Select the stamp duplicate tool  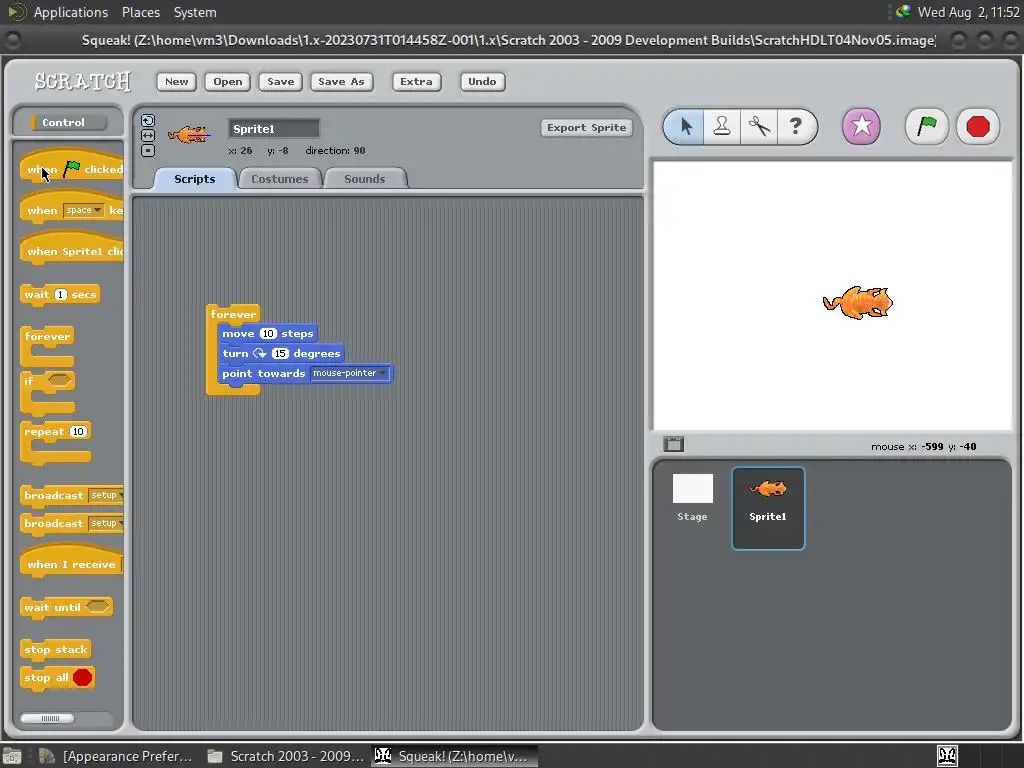tap(722, 126)
